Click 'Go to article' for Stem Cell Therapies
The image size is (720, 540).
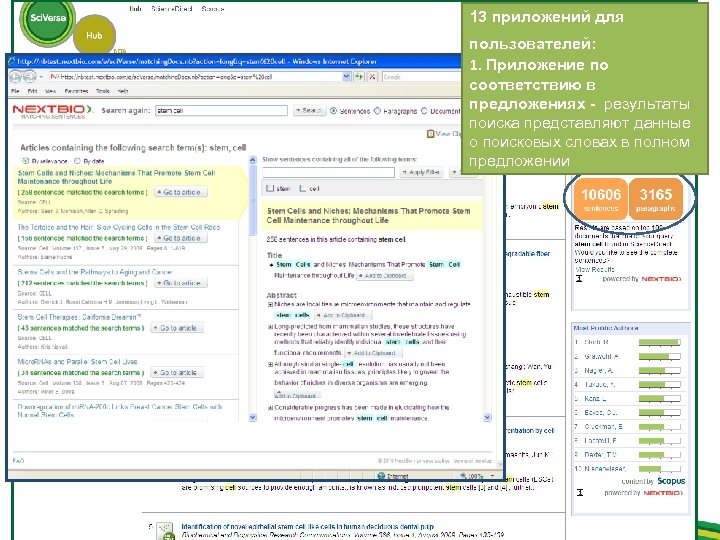point(177,328)
